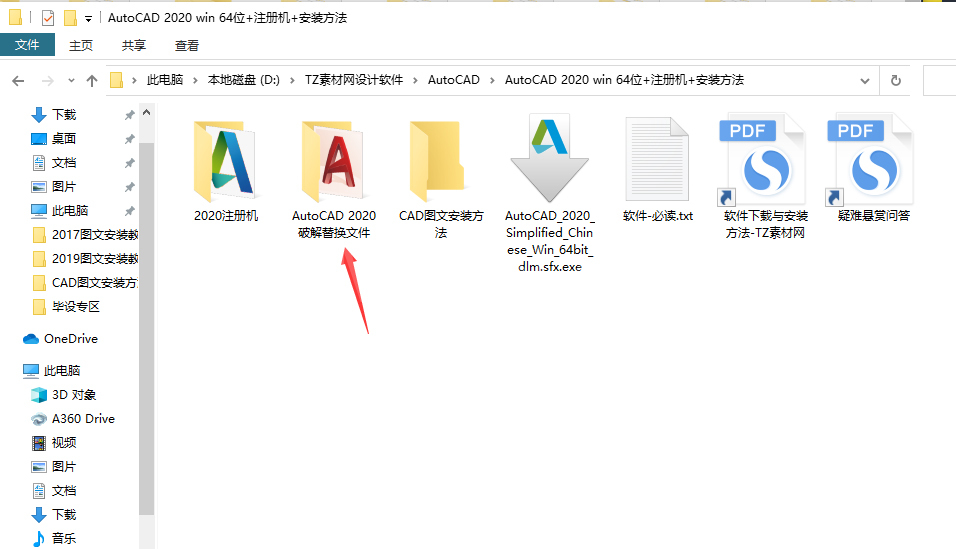Screen dimensions: 956x549
Task: Open 音乐 in navigation pane
Action: pyautogui.click(x=54, y=539)
